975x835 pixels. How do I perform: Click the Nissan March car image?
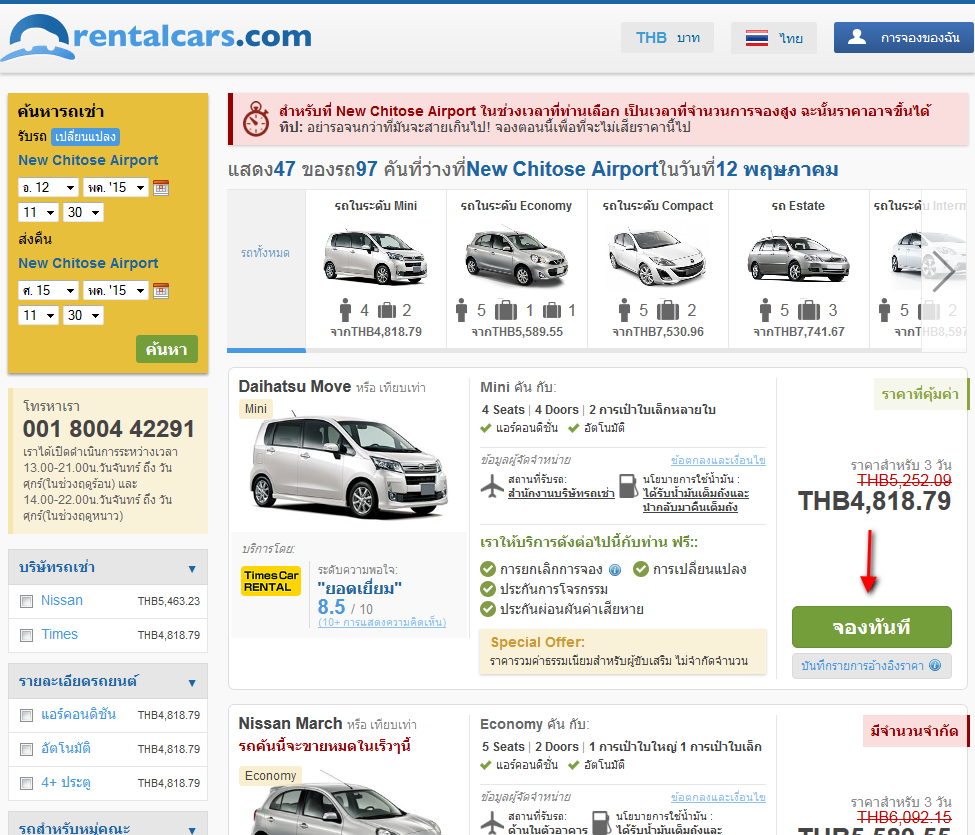coord(348,803)
